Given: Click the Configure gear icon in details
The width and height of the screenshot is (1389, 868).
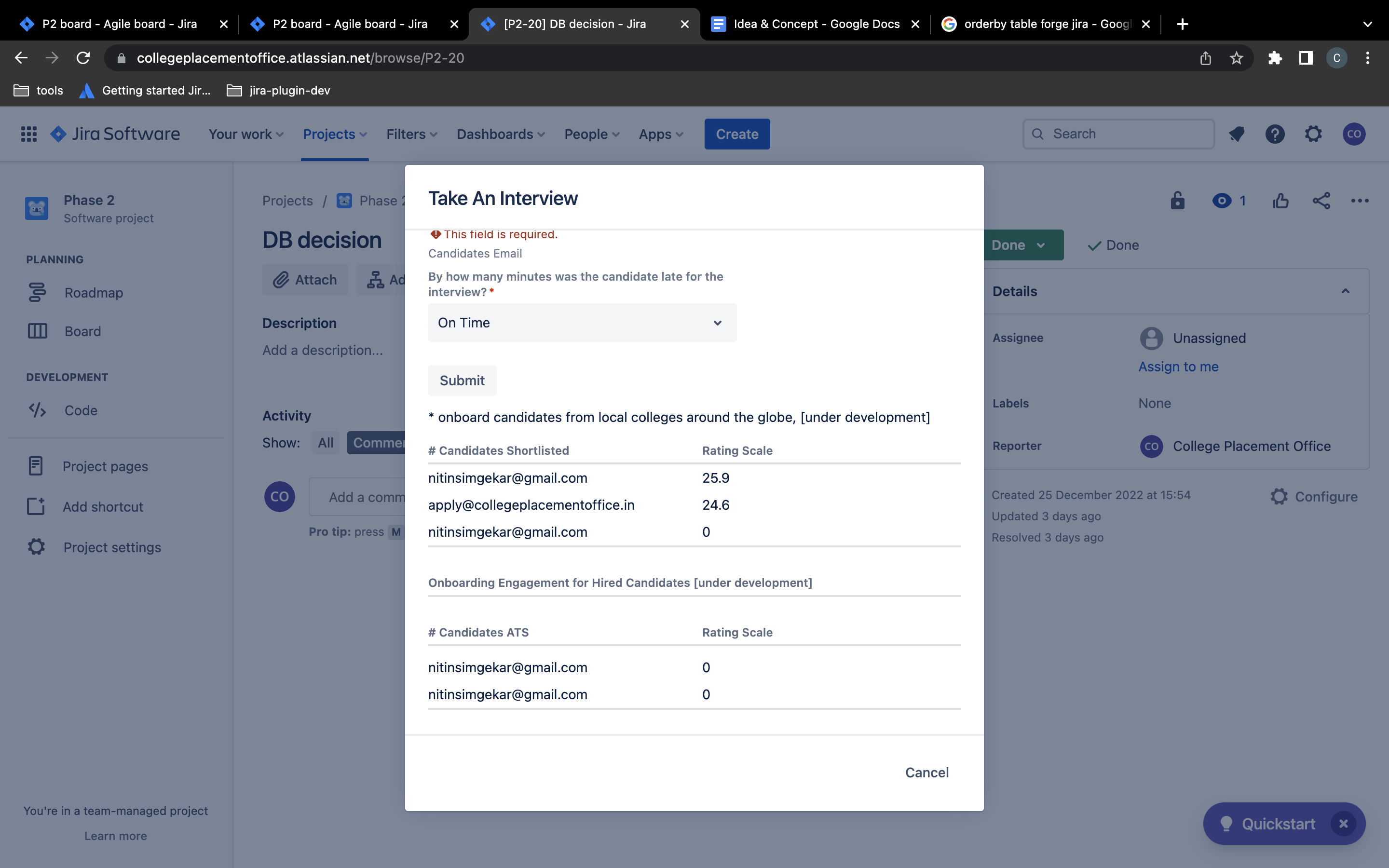Looking at the screenshot, I should [x=1279, y=497].
